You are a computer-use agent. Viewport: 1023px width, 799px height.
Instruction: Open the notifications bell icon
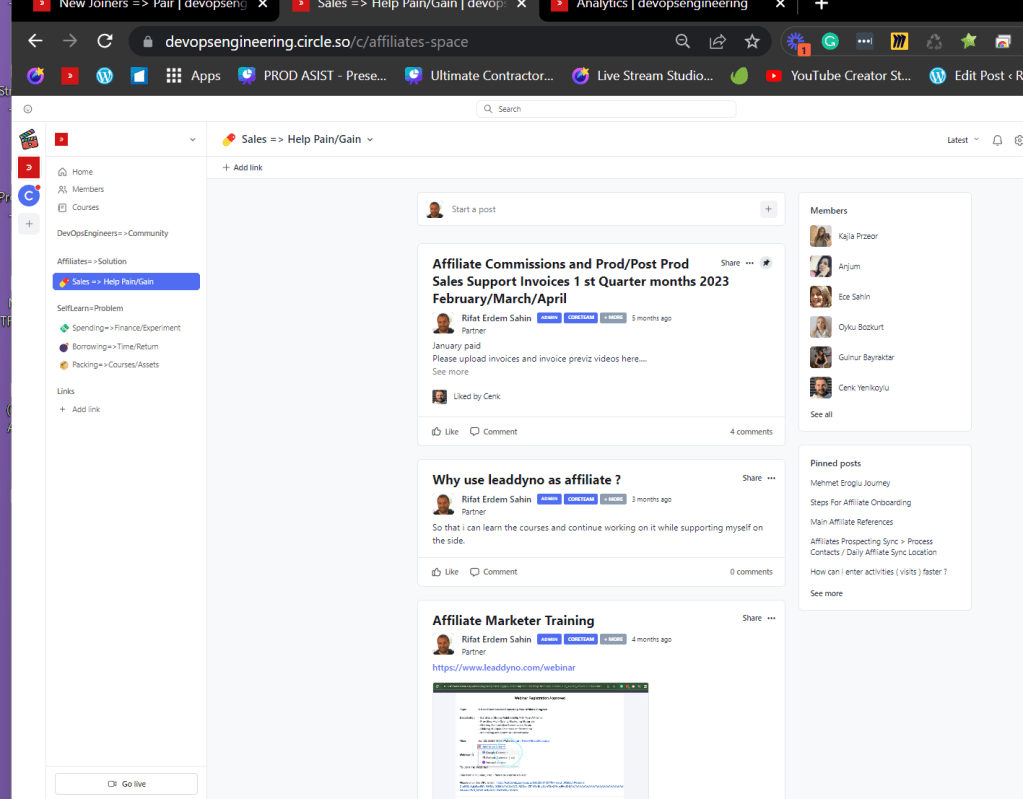coord(997,140)
